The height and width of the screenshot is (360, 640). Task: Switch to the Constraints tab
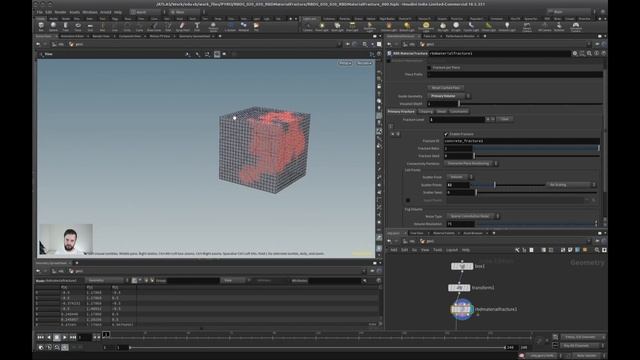tap(459, 111)
